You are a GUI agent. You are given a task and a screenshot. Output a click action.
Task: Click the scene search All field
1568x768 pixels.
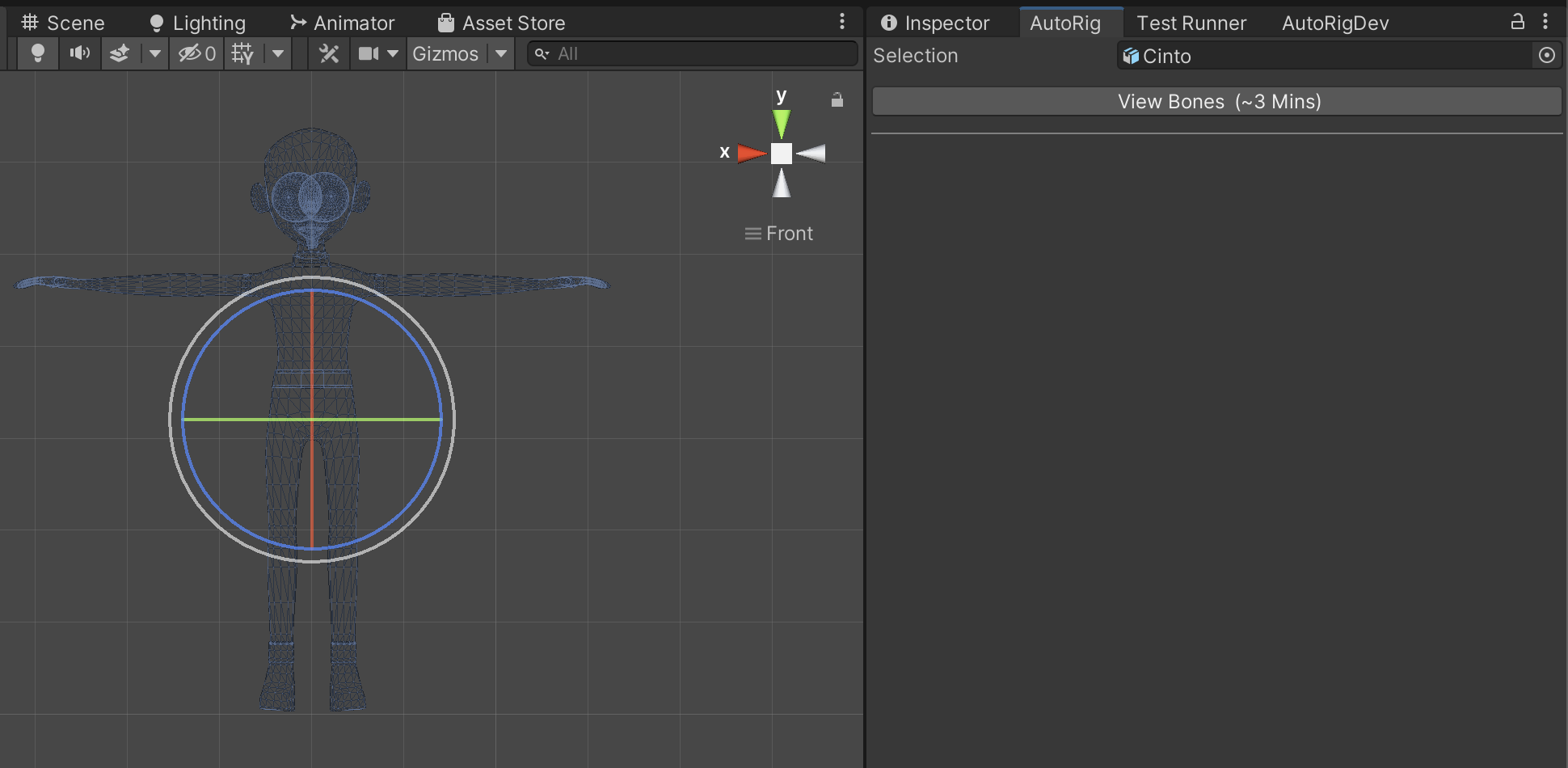coord(695,53)
